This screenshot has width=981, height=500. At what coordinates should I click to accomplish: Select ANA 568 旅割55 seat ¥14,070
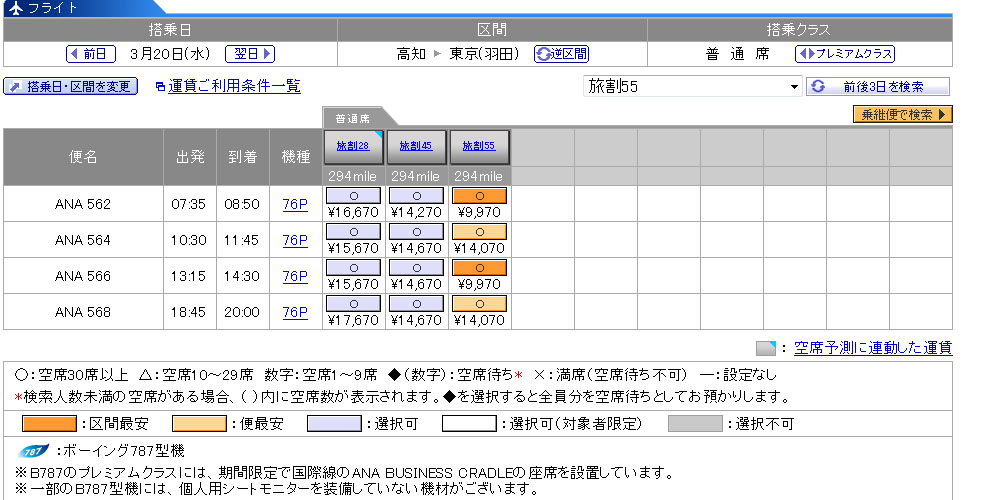pyautogui.click(x=479, y=304)
